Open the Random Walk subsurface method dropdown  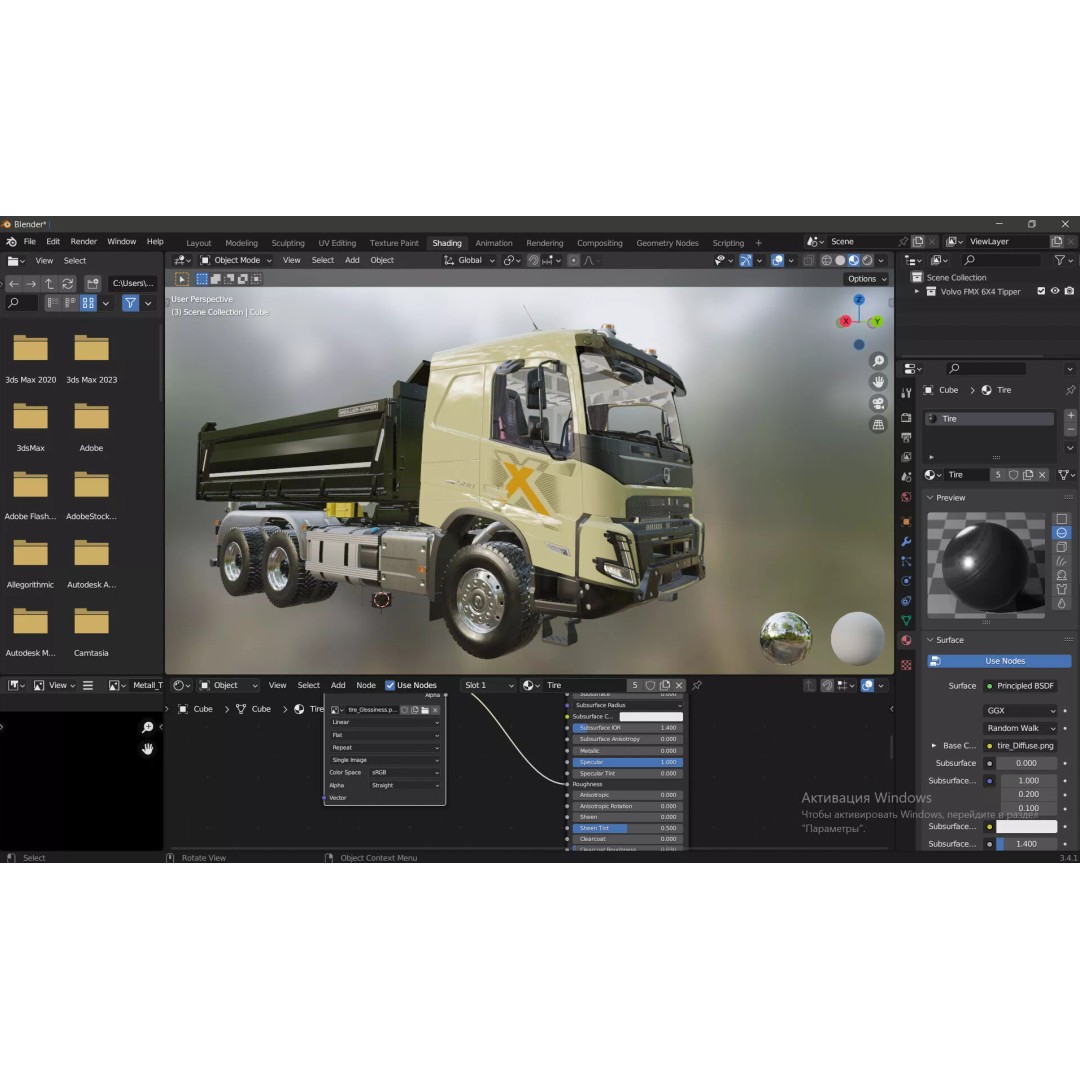click(1021, 728)
